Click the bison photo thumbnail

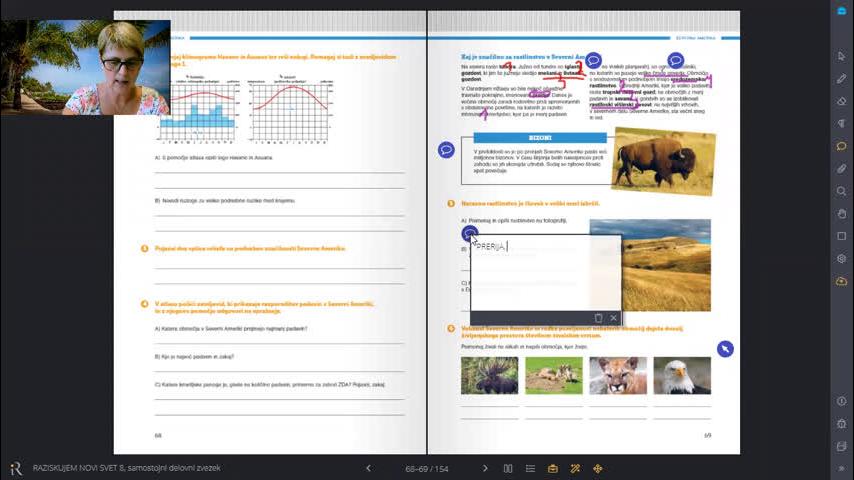click(x=662, y=160)
